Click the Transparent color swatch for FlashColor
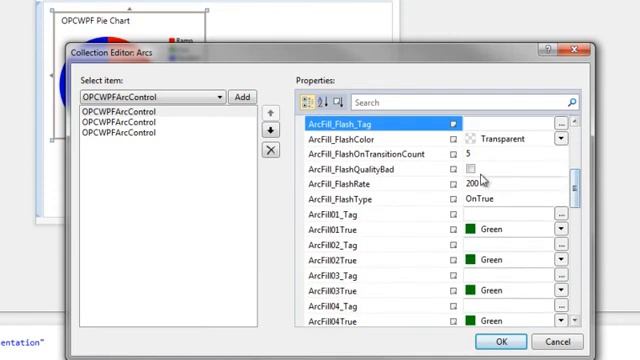Viewport: 640px width, 360px height. point(471,138)
